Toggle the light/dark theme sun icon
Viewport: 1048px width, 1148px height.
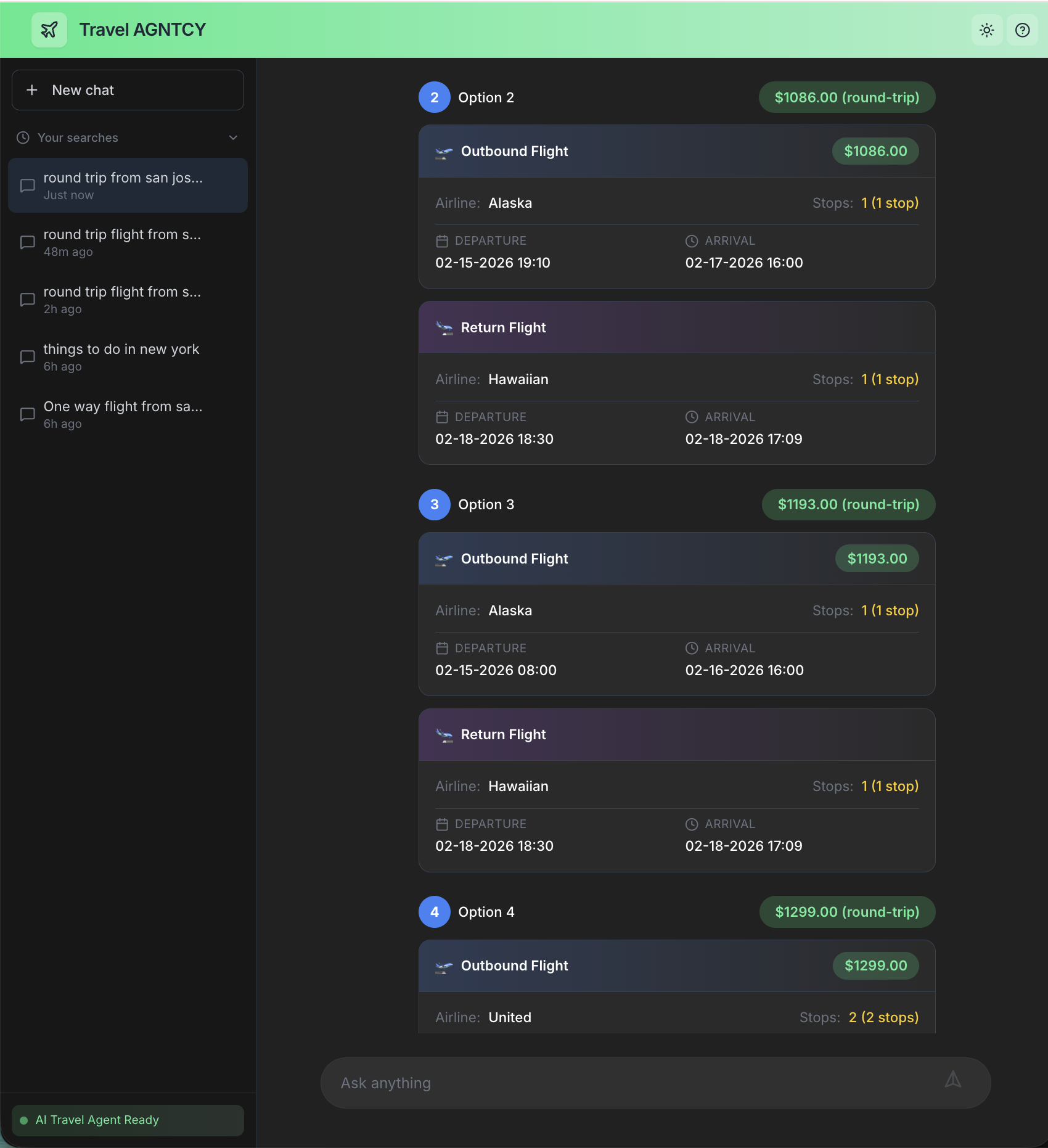986,30
